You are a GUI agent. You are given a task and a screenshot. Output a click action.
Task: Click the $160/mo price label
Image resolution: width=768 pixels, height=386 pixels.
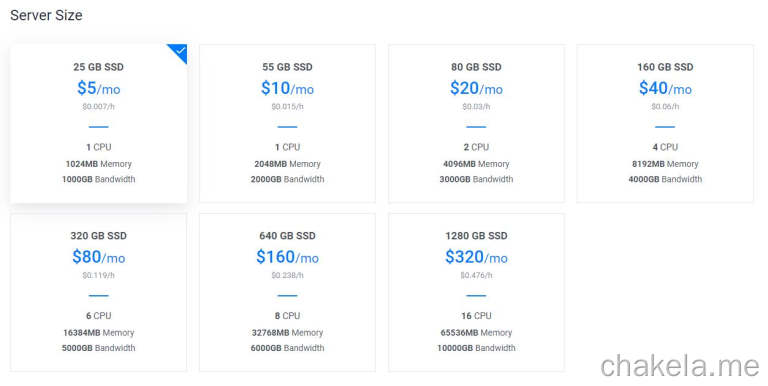tap(288, 257)
